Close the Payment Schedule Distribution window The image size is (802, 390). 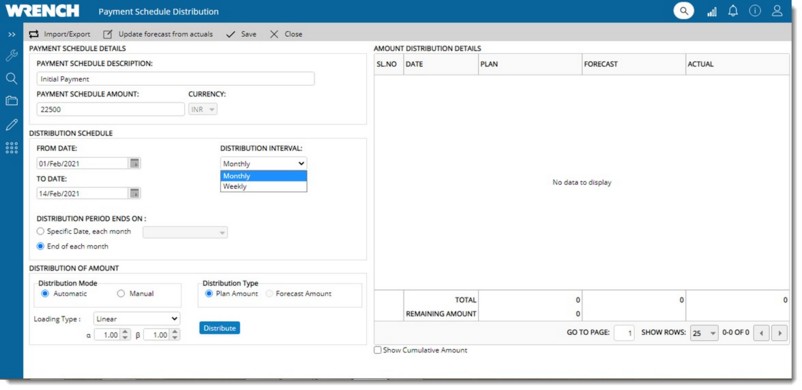tap(286, 34)
